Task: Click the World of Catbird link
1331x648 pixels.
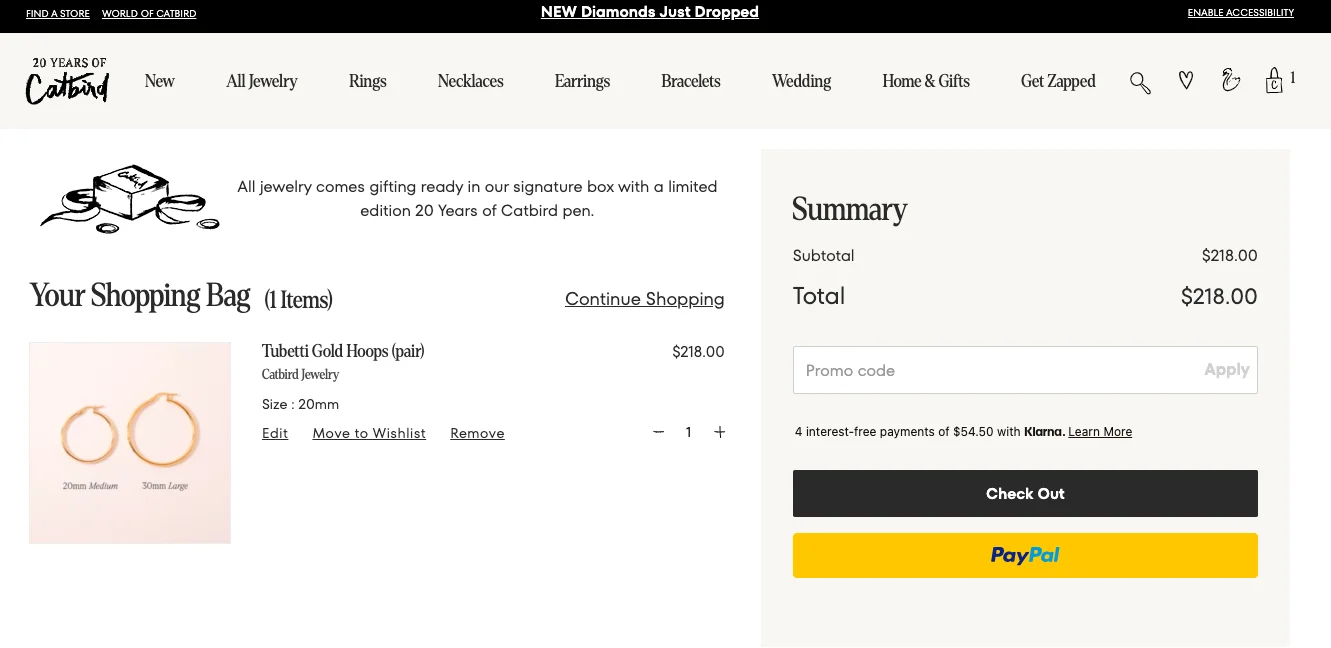Action: (x=149, y=14)
